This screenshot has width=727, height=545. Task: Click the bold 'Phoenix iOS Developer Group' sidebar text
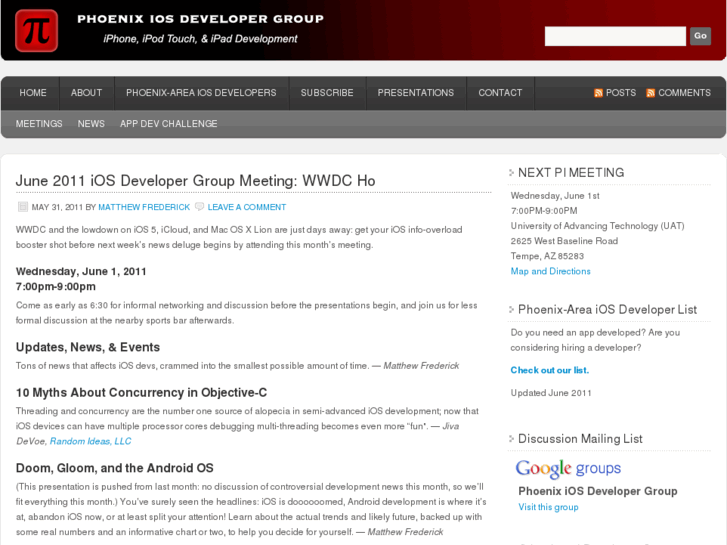(598, 491)
